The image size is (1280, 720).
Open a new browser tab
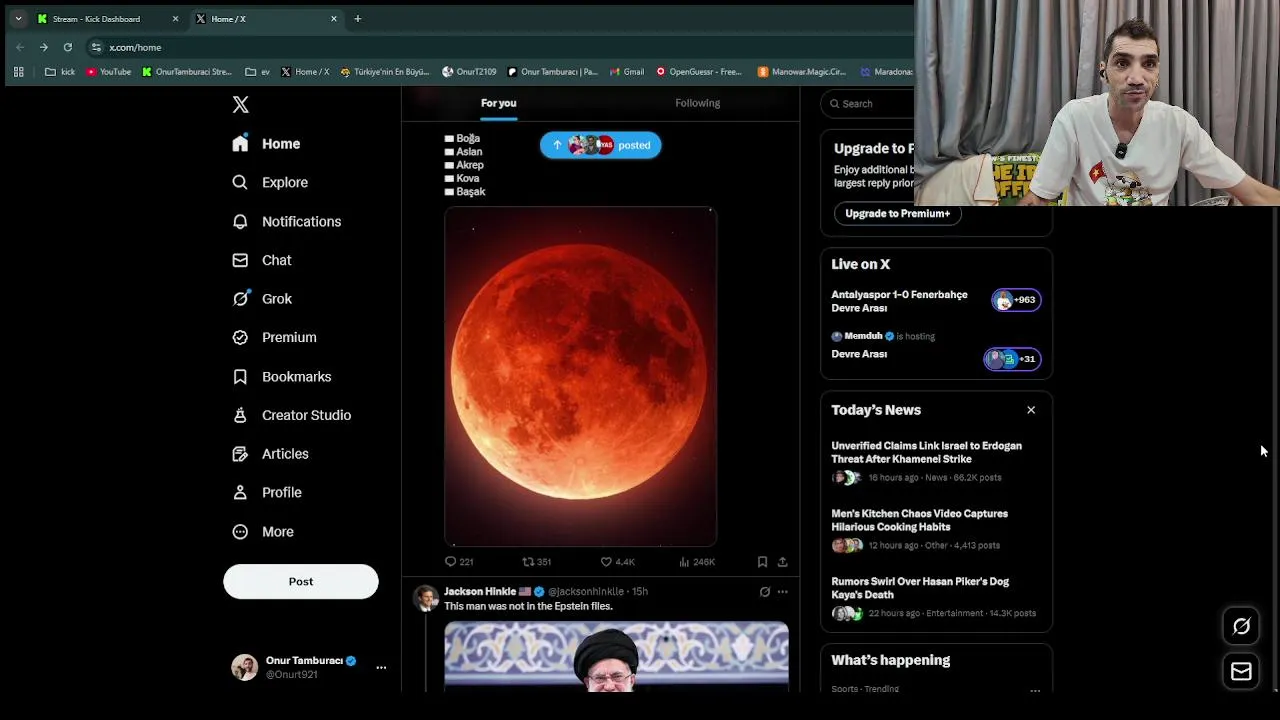[357, 19]
